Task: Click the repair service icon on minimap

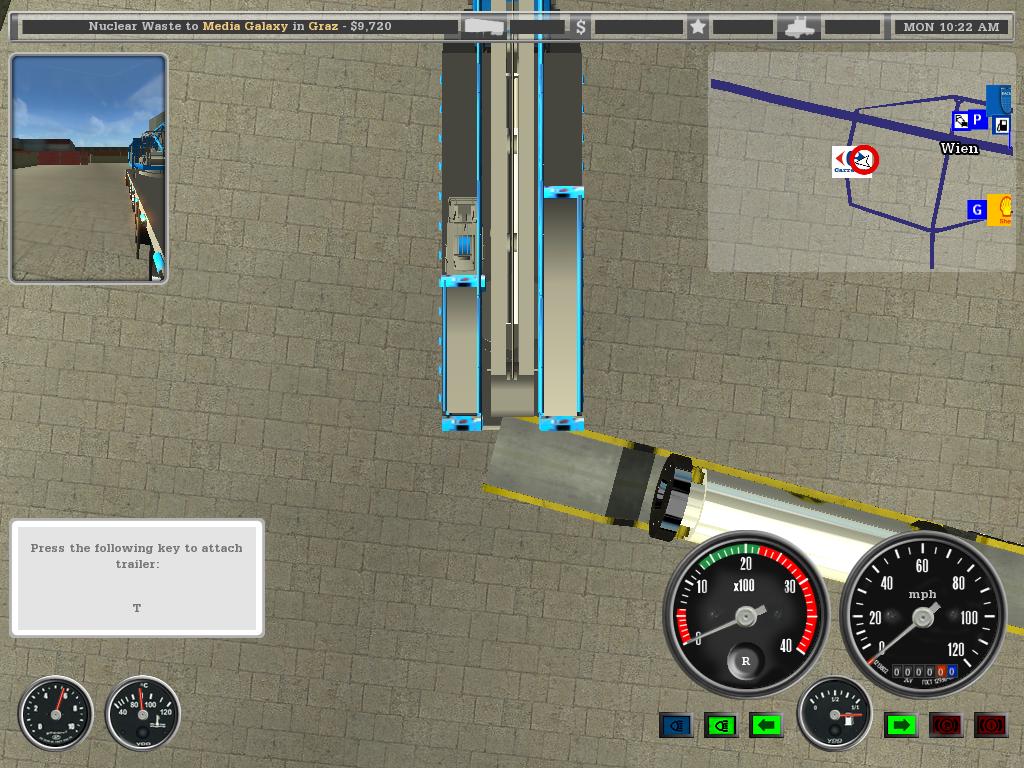Action: [961, 120]
